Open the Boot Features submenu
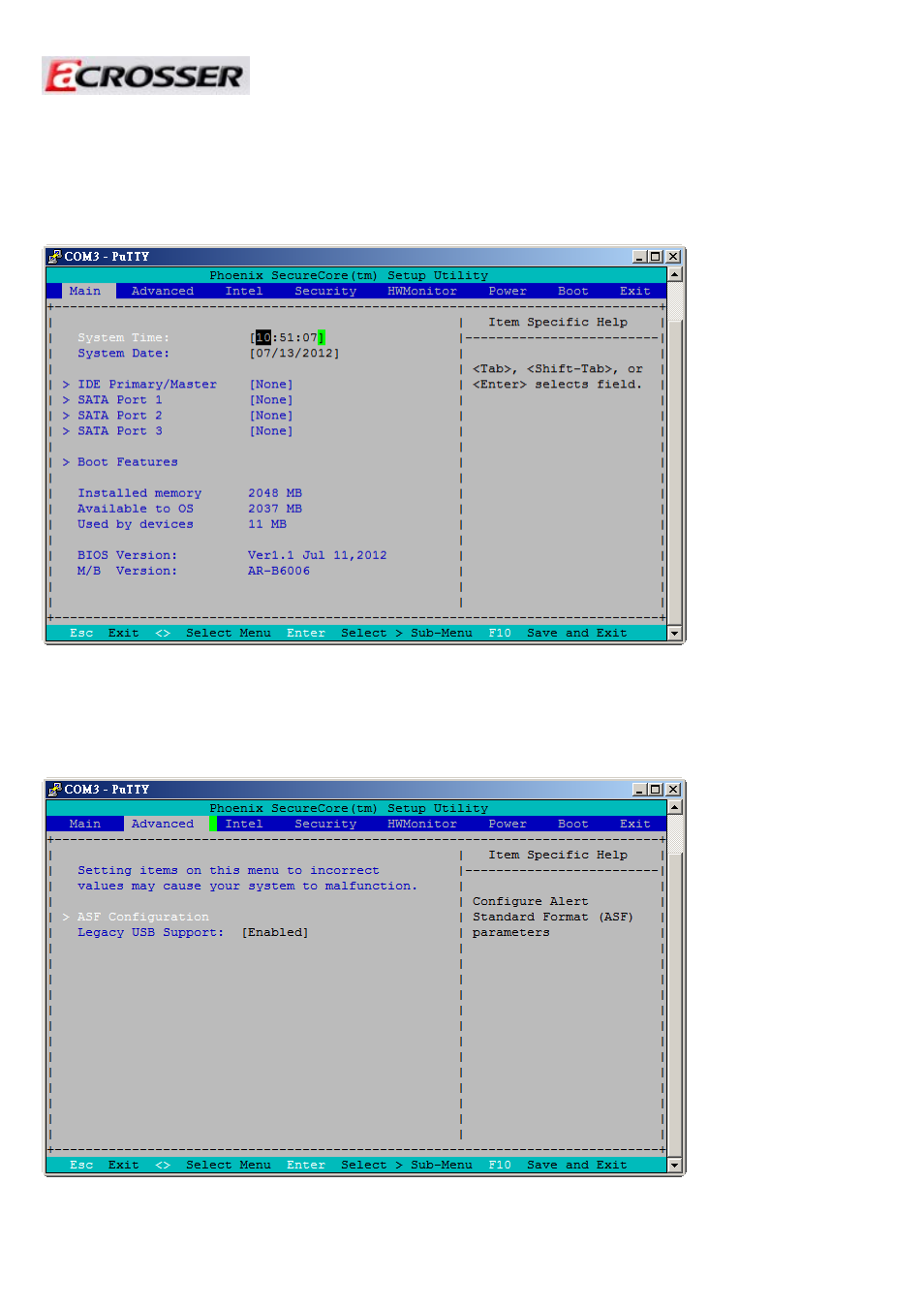 (x=120, y=462)
